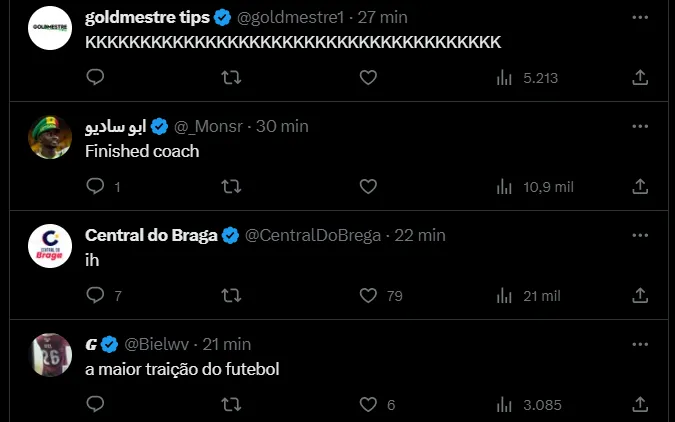The height and width of the screenshot is (422, 675).
Task: Open more options on goldmestre tips tweet
Action: click(640, 17)
